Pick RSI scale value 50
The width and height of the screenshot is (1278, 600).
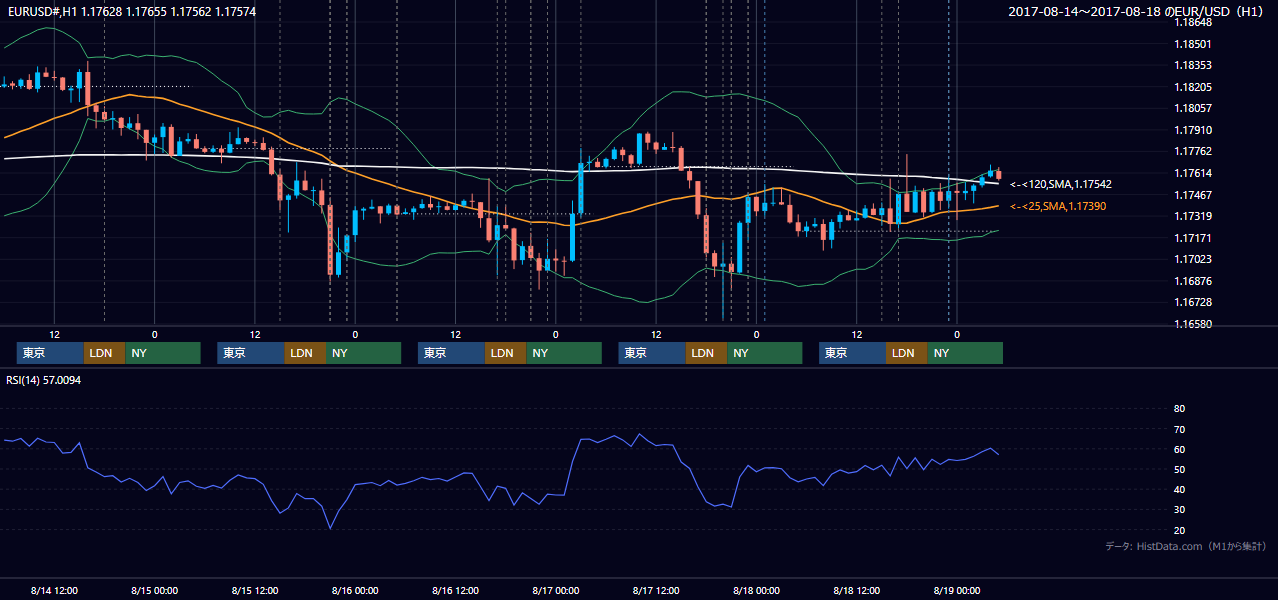(1179, 469)
